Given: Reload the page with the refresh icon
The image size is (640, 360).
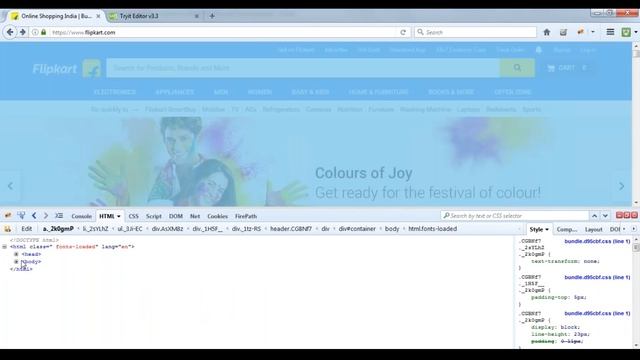Looking at the screenshot, I should point(403,32).
